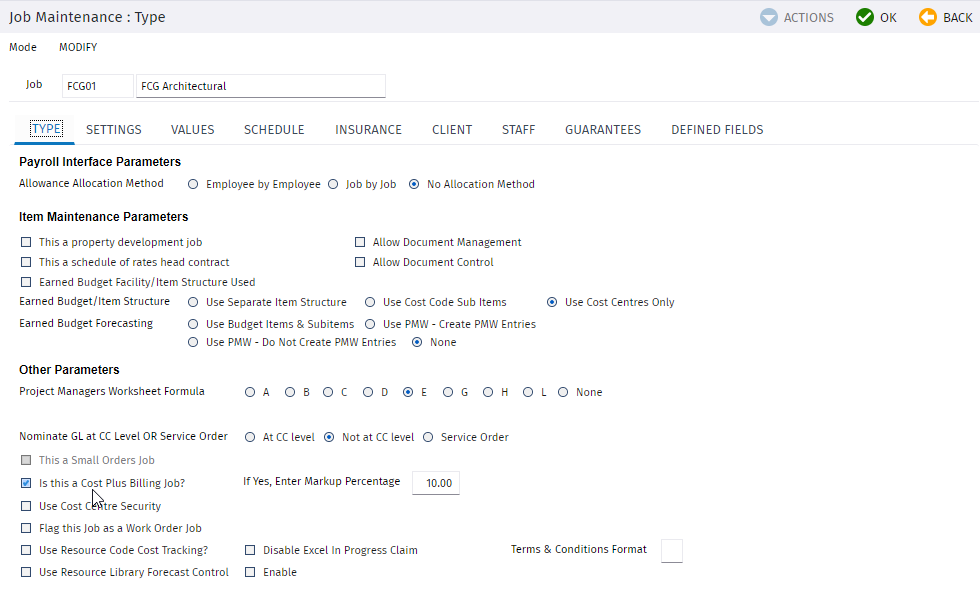Select worksheet formula C

tap(328, 392)
